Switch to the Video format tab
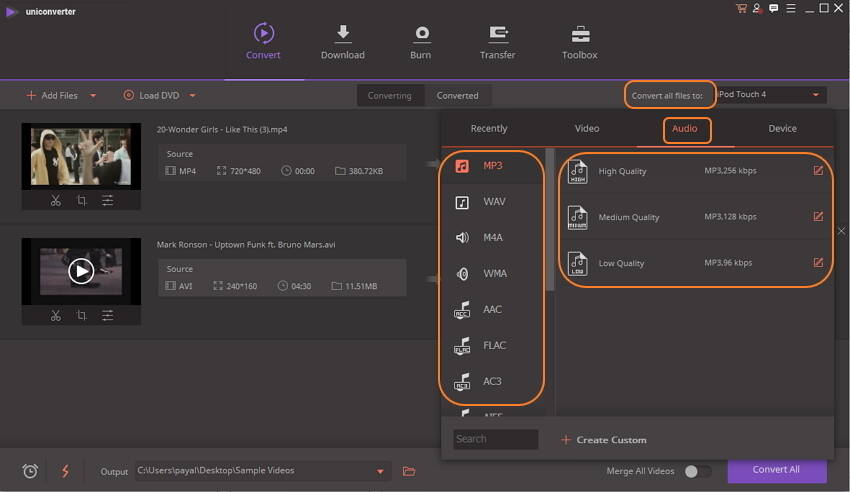Image resolution: width=850 pixels, height=492 pixels. pos(587,129)
